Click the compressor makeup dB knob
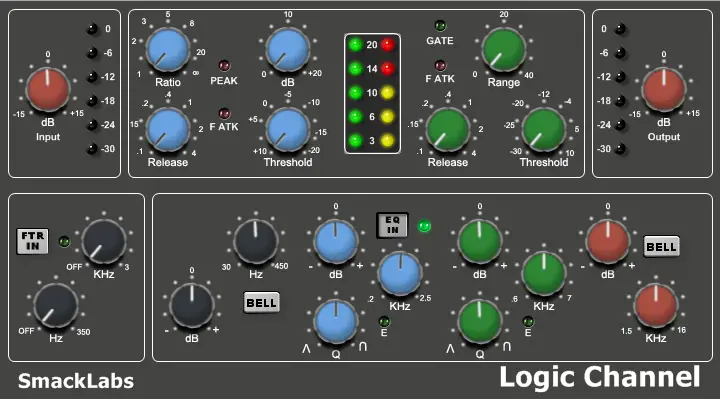This screenshot has height=399, width=720. click(x=288, y=50)
